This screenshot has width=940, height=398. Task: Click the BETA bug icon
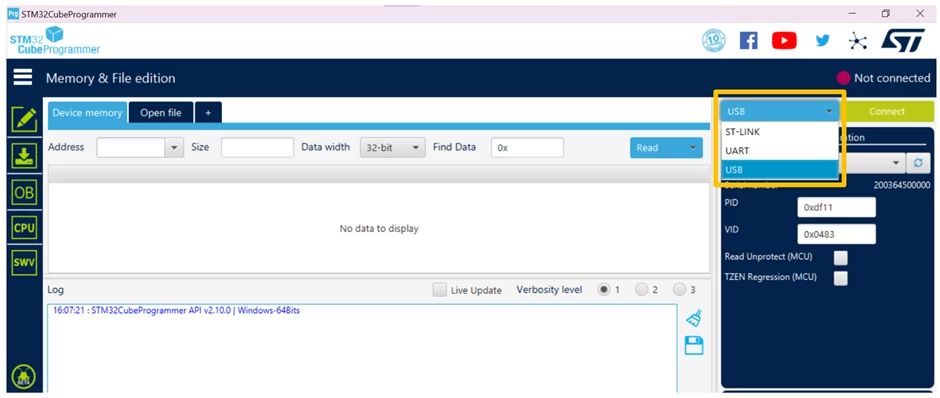tap(24, 377)
